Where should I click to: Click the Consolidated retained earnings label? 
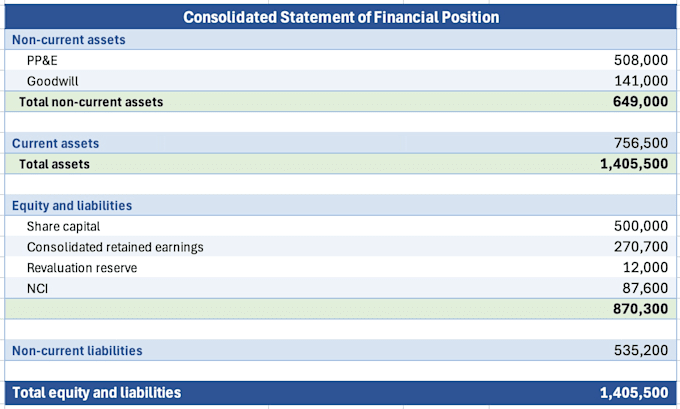point(115,247)
